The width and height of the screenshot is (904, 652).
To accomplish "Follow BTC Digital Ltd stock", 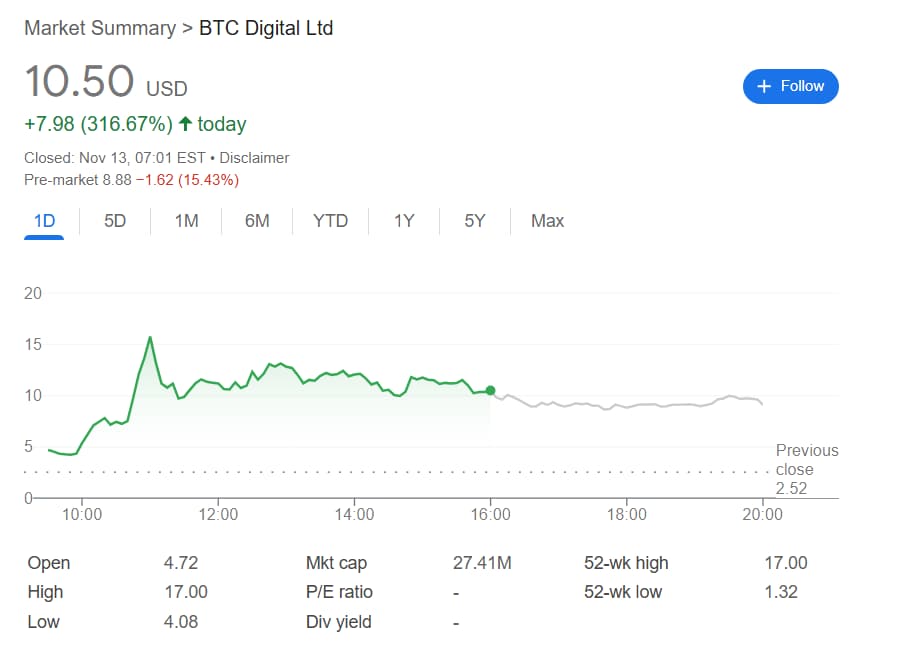I will pyautogui.click(x=791, y=86).
